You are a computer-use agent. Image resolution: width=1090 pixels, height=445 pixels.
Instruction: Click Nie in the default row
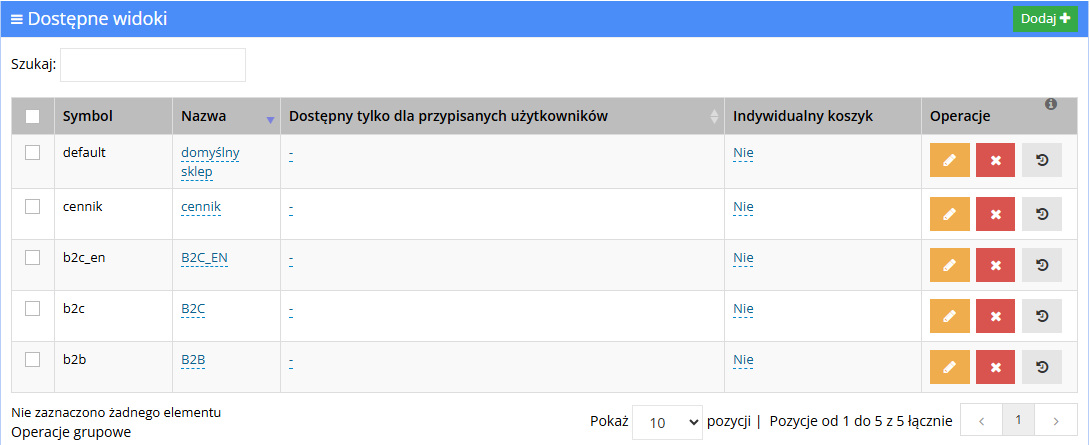click(743, 153)
